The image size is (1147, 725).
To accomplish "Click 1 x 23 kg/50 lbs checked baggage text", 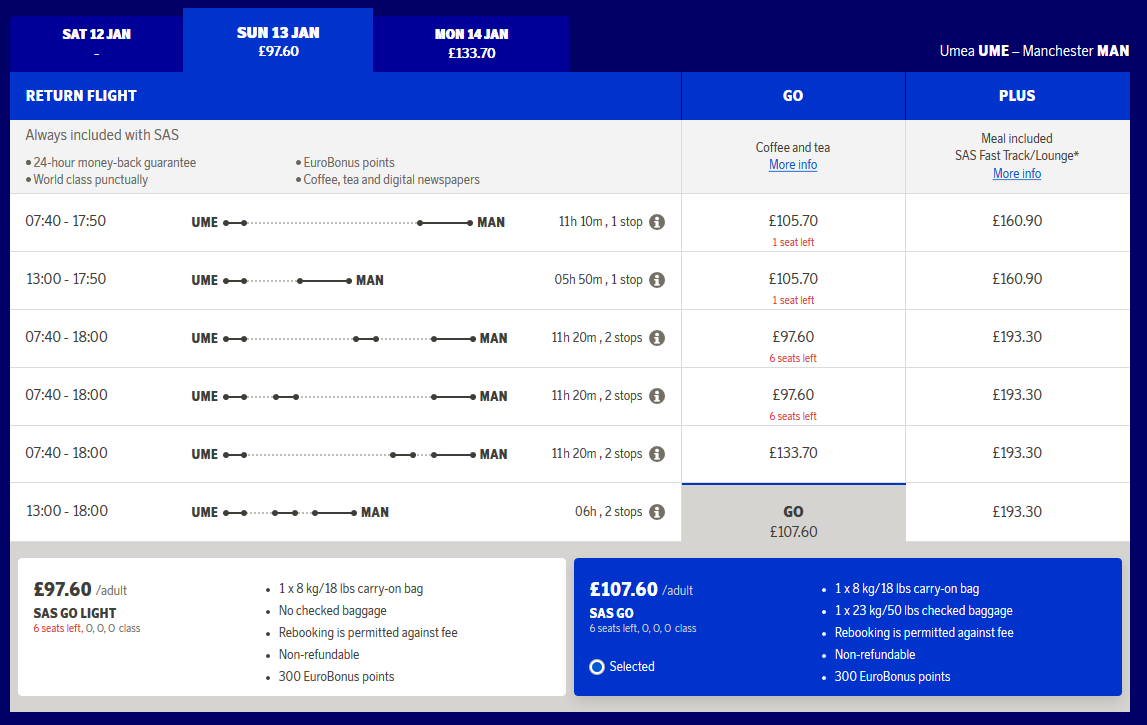I will [923, 611].
